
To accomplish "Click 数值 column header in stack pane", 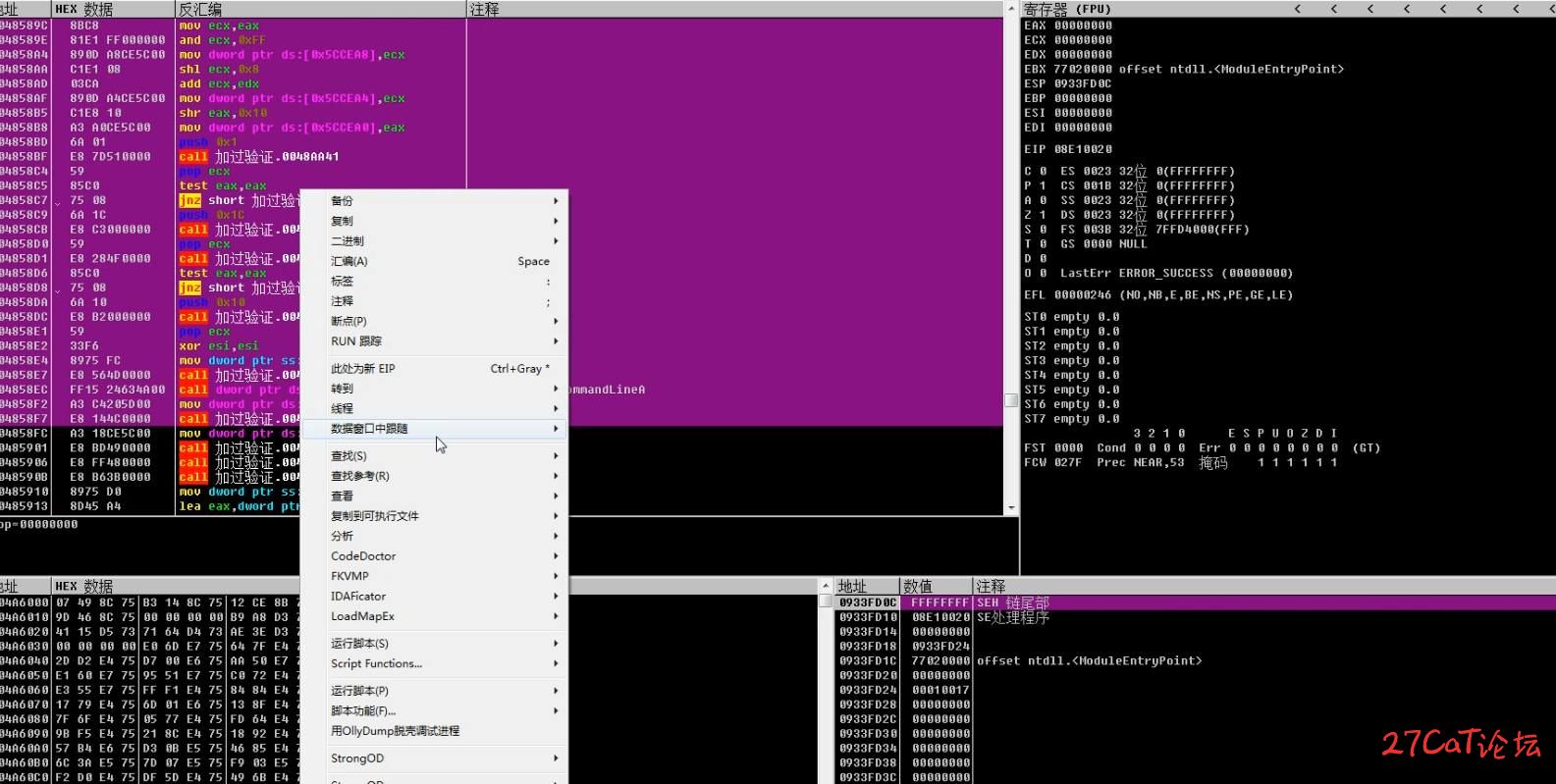I will click(x=936, y=586).
